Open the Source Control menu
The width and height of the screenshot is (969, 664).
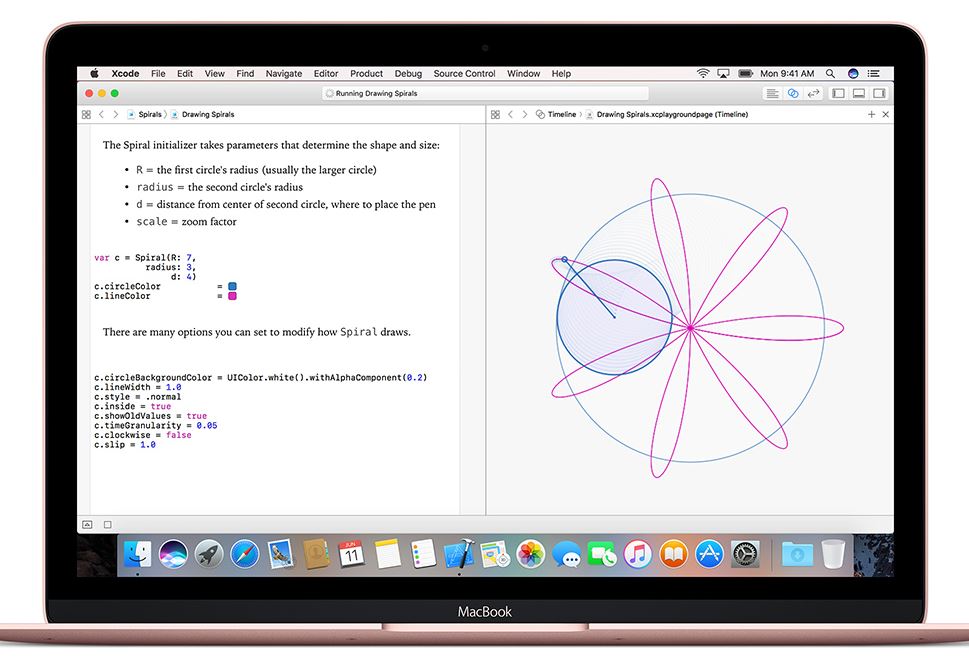[464, 73]
